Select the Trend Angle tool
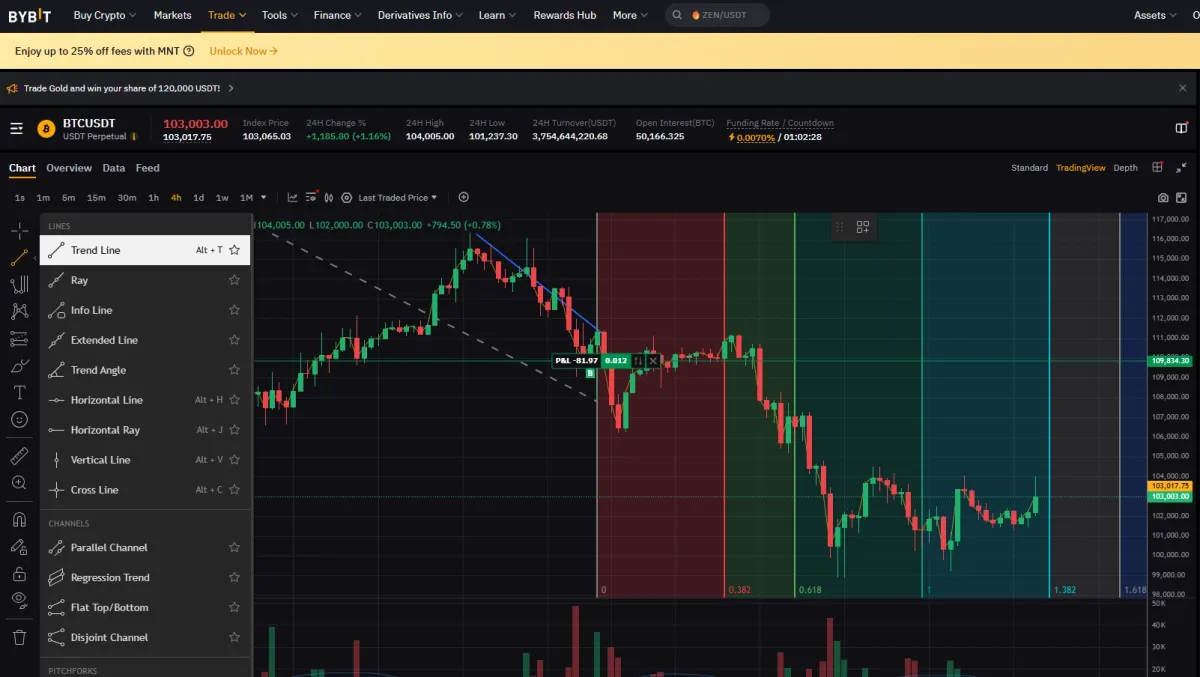Screen dimensions: 1200x677 point(145,370)
